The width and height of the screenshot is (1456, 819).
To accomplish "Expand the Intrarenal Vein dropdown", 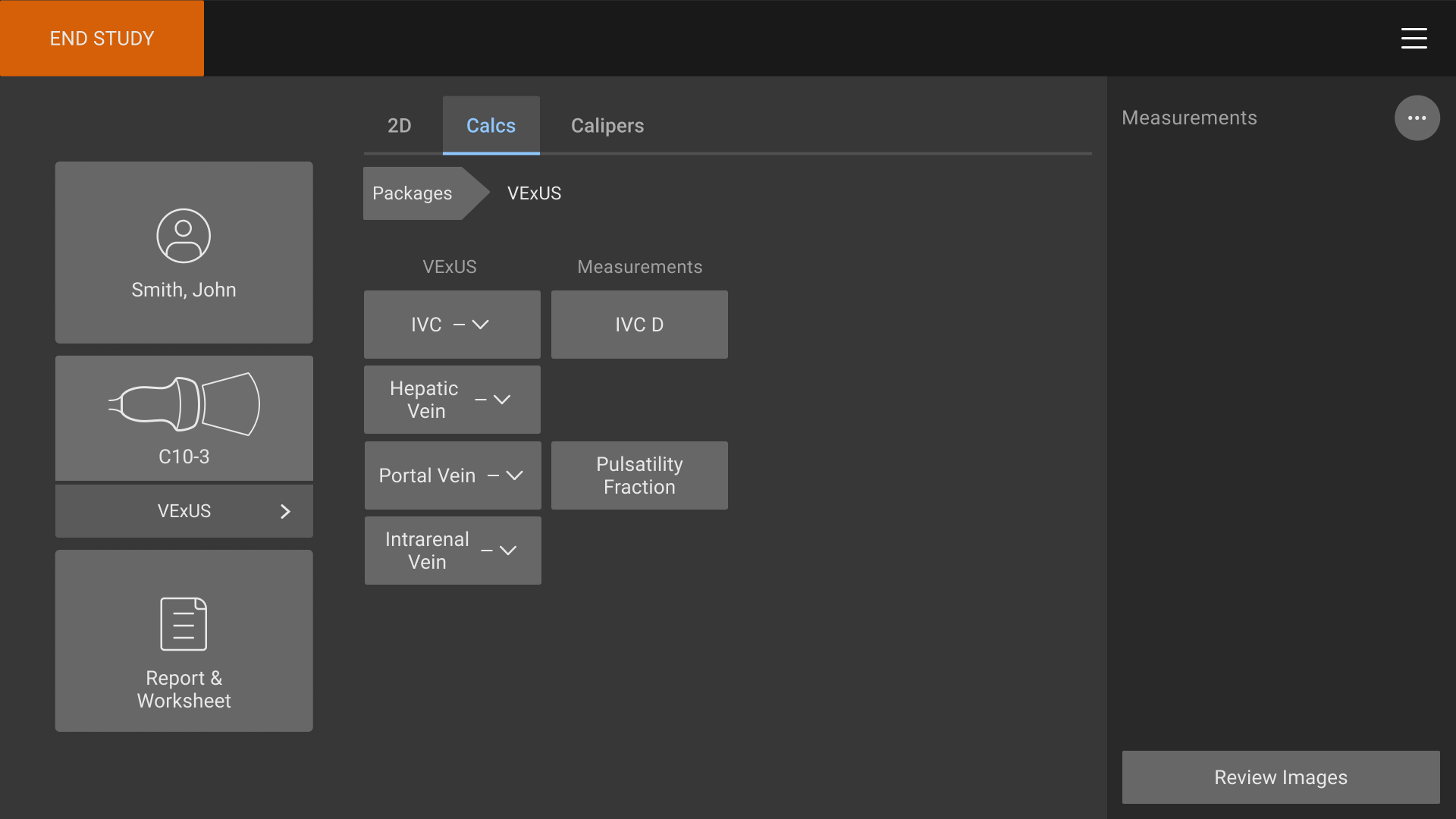I will (x=508, y=551).
